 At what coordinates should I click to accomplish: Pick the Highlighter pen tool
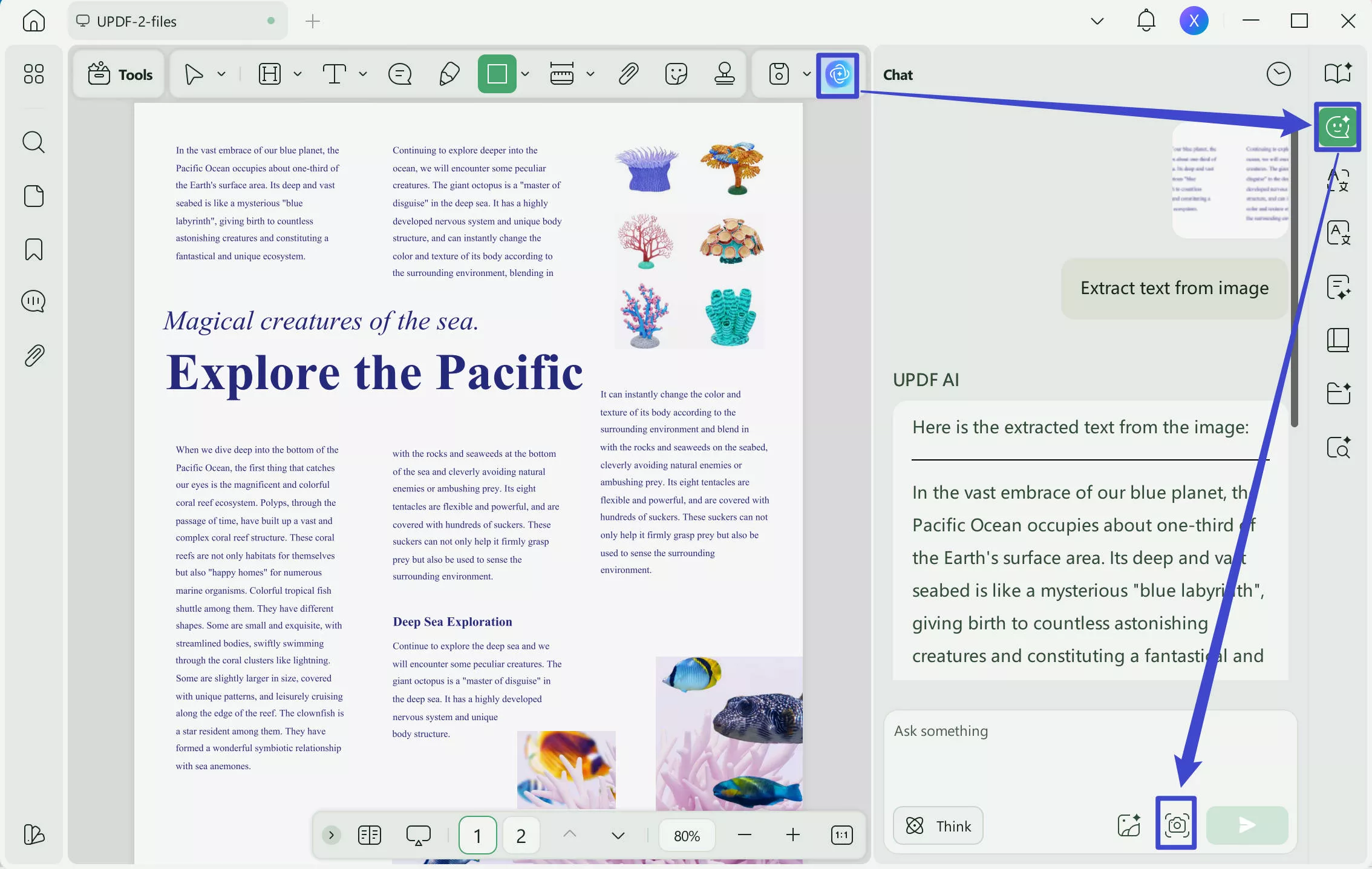[x=448, y=74]
